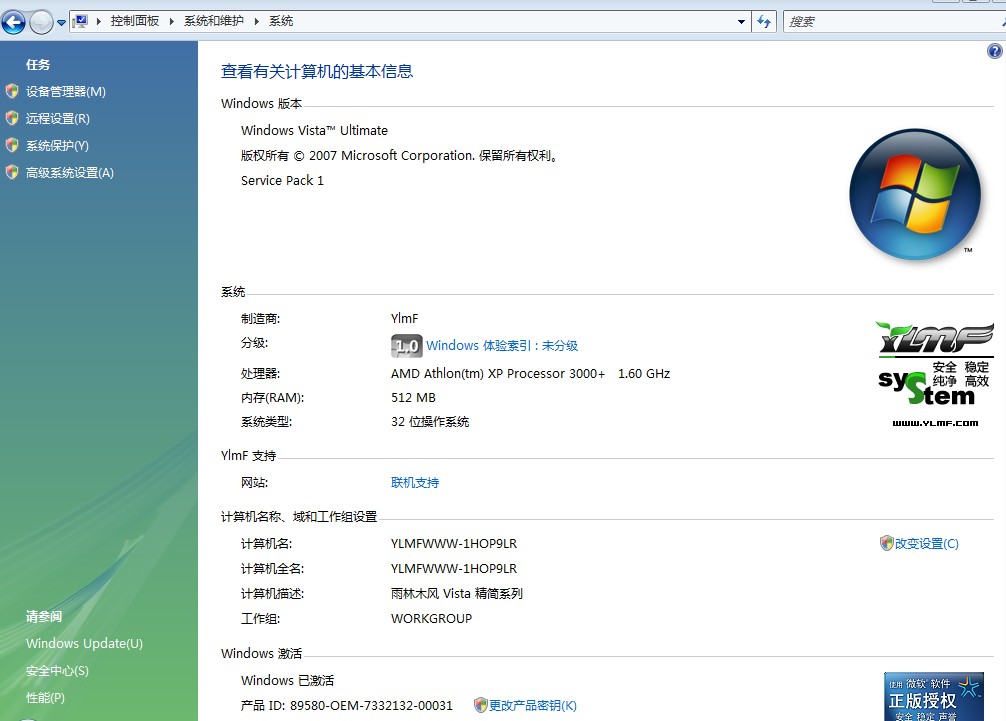The width and height of the screenshot is (1006, 721).
Task: Click the Back navigation arrow button
Action: (x=14, y=21)
